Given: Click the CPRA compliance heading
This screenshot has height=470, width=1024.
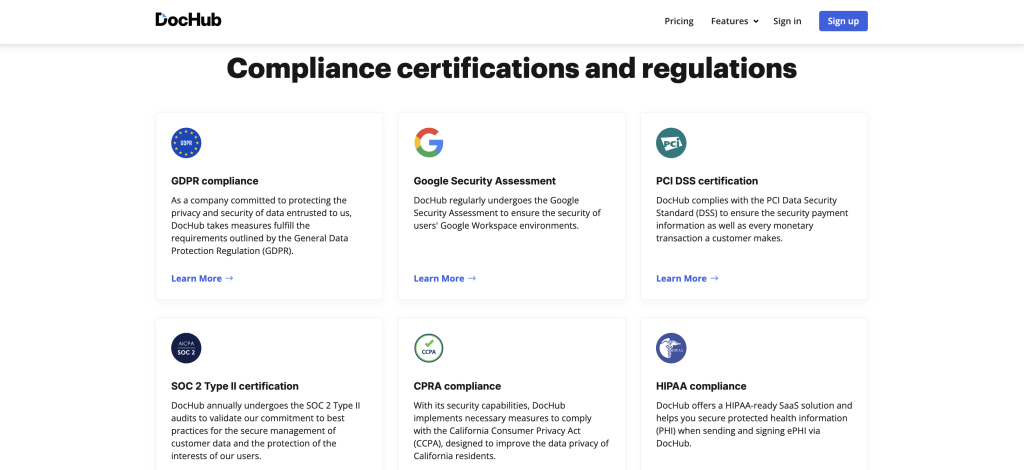Looking at the screenshot, I should point(457,386).
